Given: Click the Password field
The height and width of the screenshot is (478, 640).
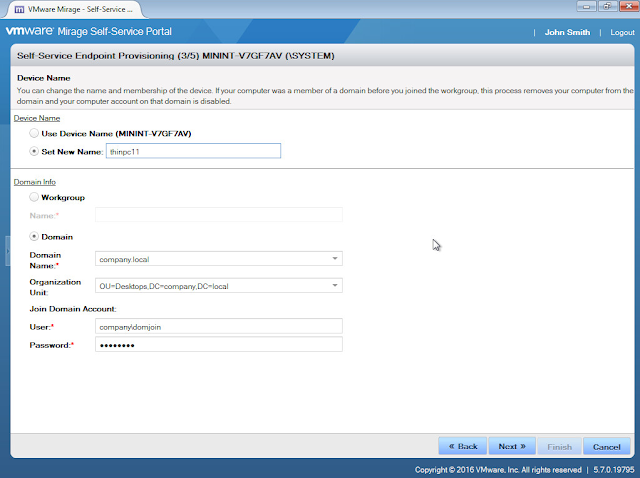Looking at the screenshot, I should tap(218, 345).
